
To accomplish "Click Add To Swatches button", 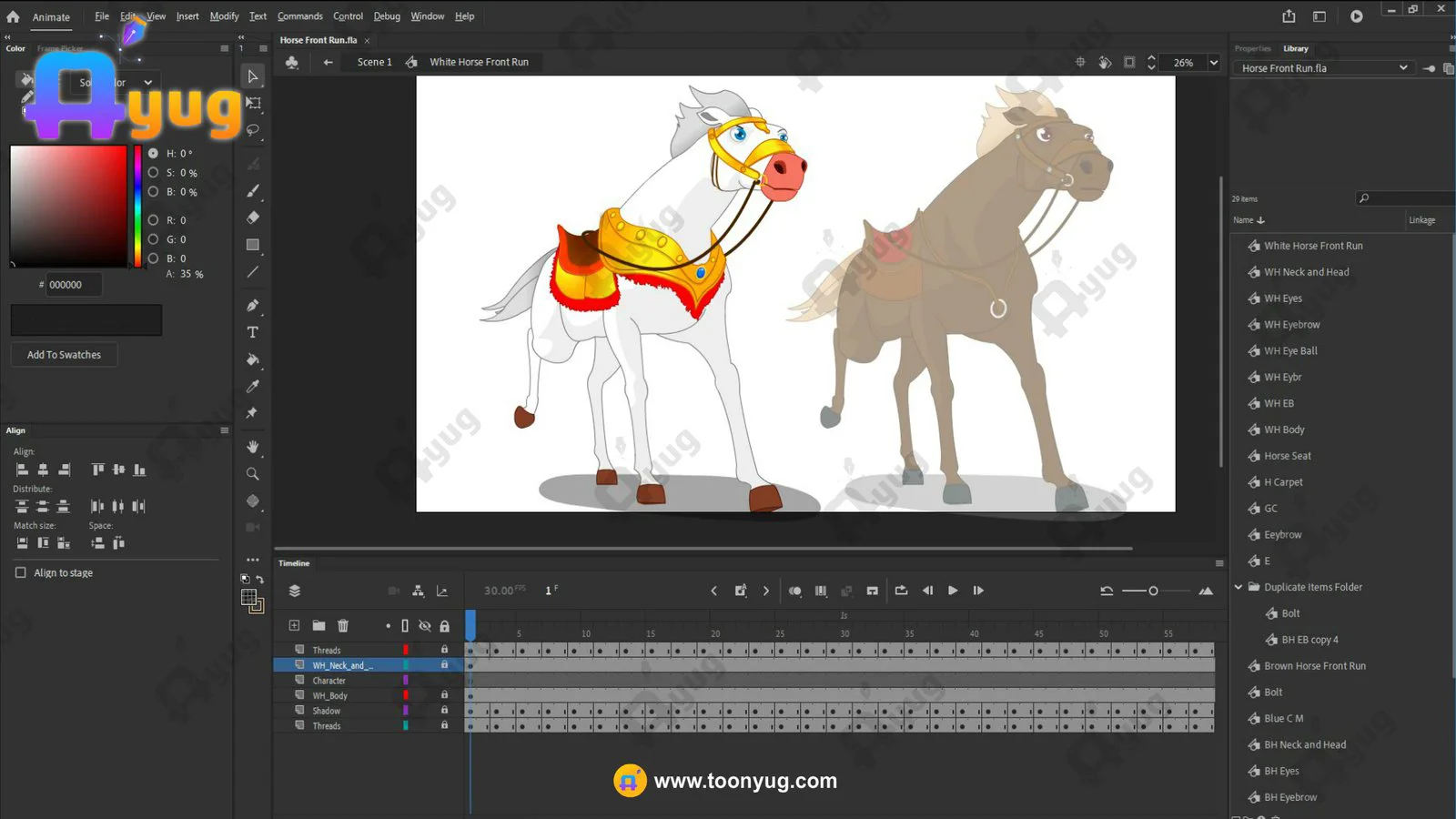I will pos(64,355).
